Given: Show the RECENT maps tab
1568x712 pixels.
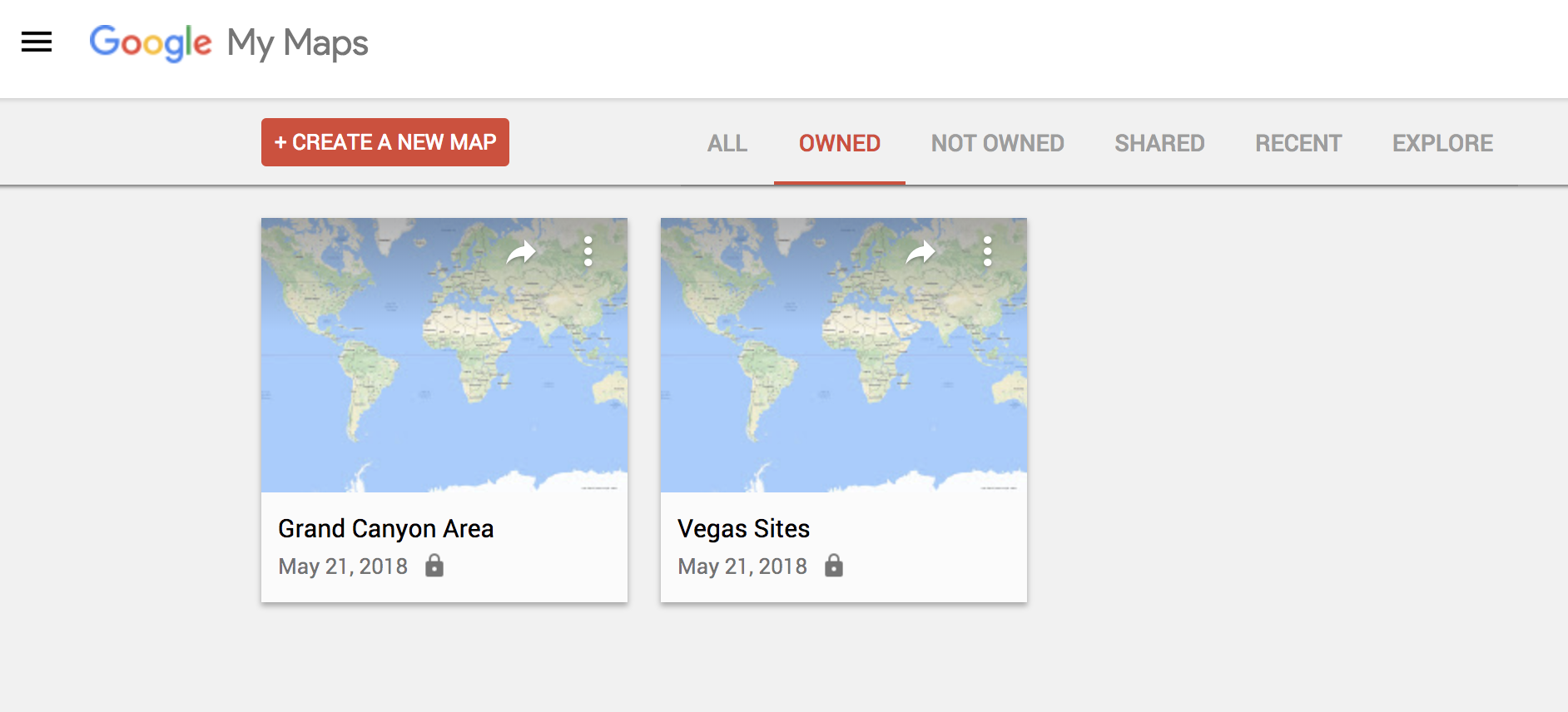Looking at the screenshot, I should click(x=1298, y=143).
